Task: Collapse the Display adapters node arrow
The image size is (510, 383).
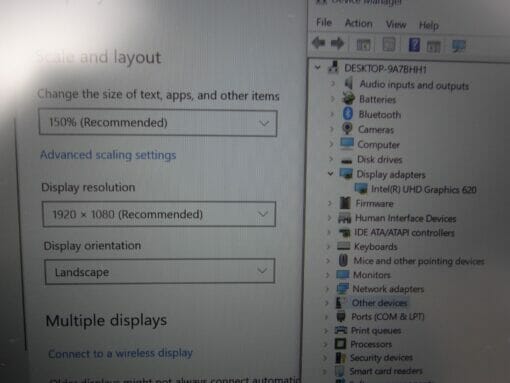Action: 330,173
